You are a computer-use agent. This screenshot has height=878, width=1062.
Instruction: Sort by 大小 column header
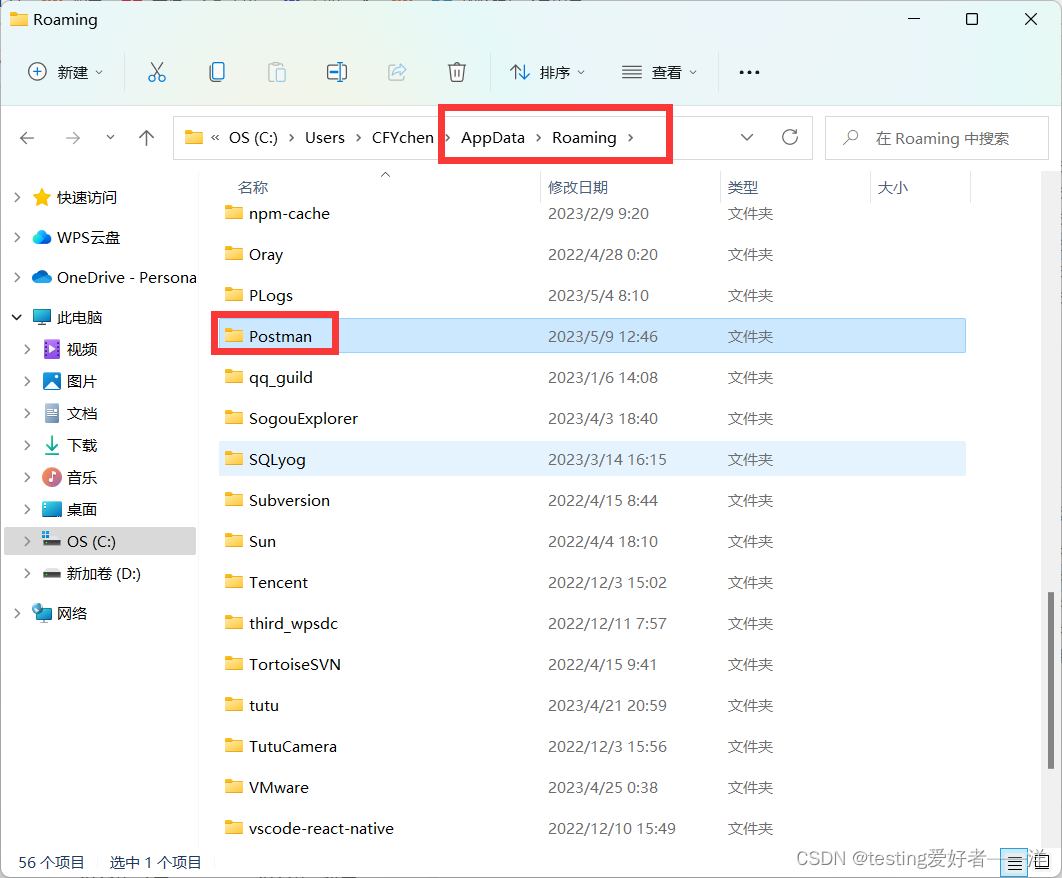click(893, 188)
